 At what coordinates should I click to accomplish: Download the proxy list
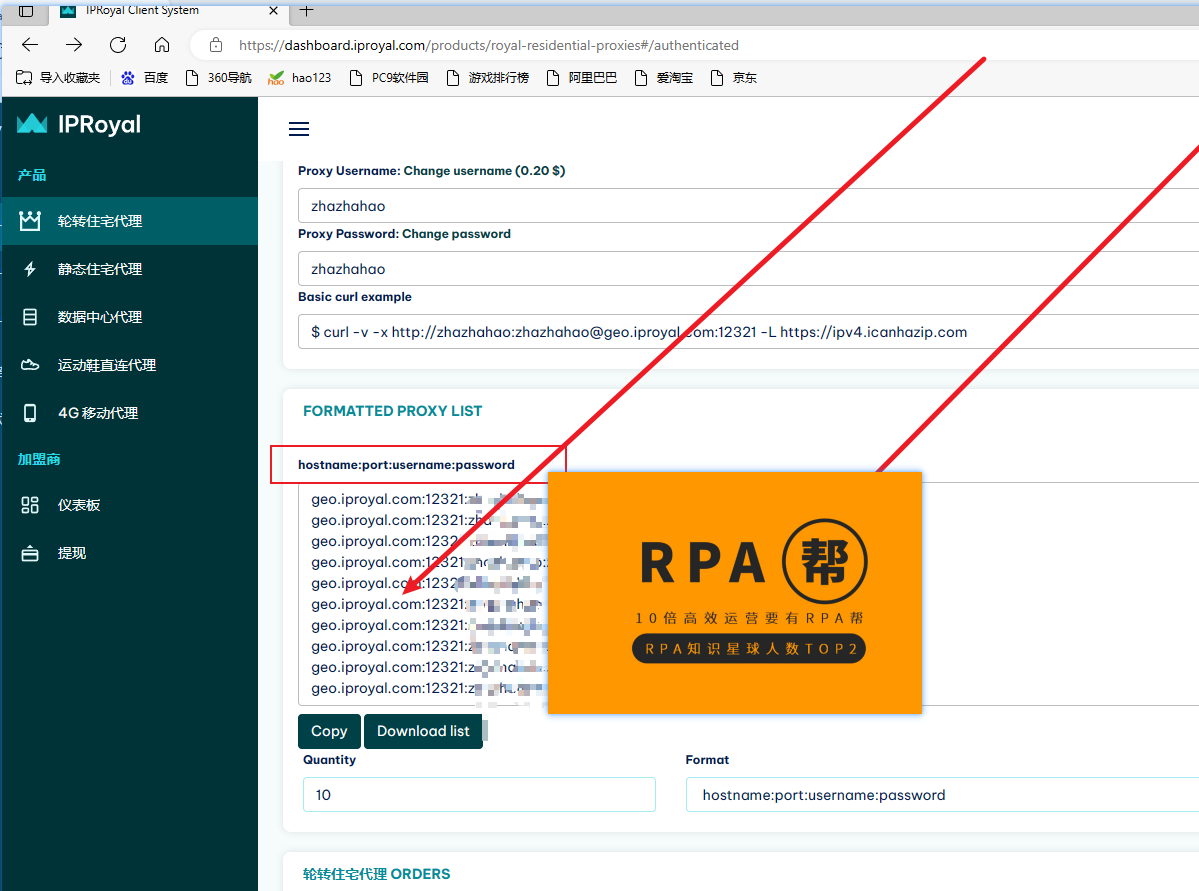(x=423, y=731)
